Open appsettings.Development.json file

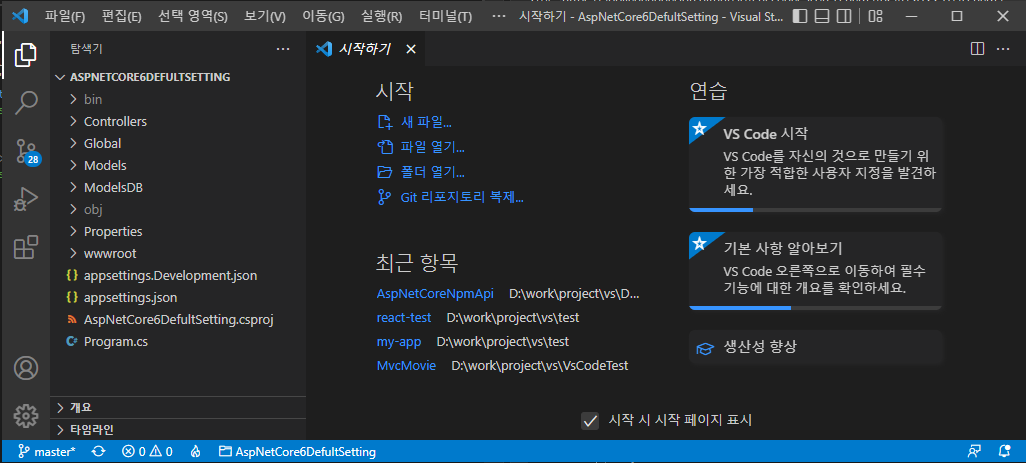click(178, 276)
